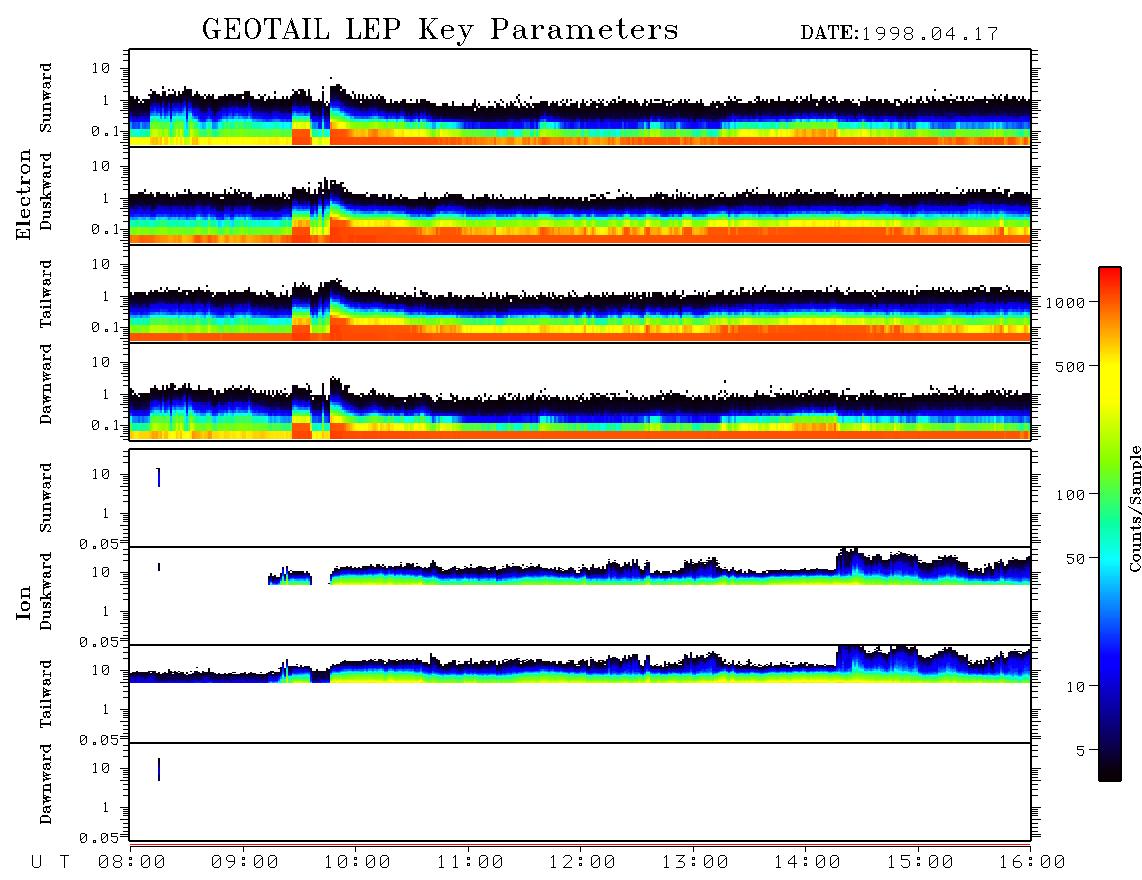1142x880 pixels.
Task: Click the 12:00 time tick label
Action: click(582, 863)
